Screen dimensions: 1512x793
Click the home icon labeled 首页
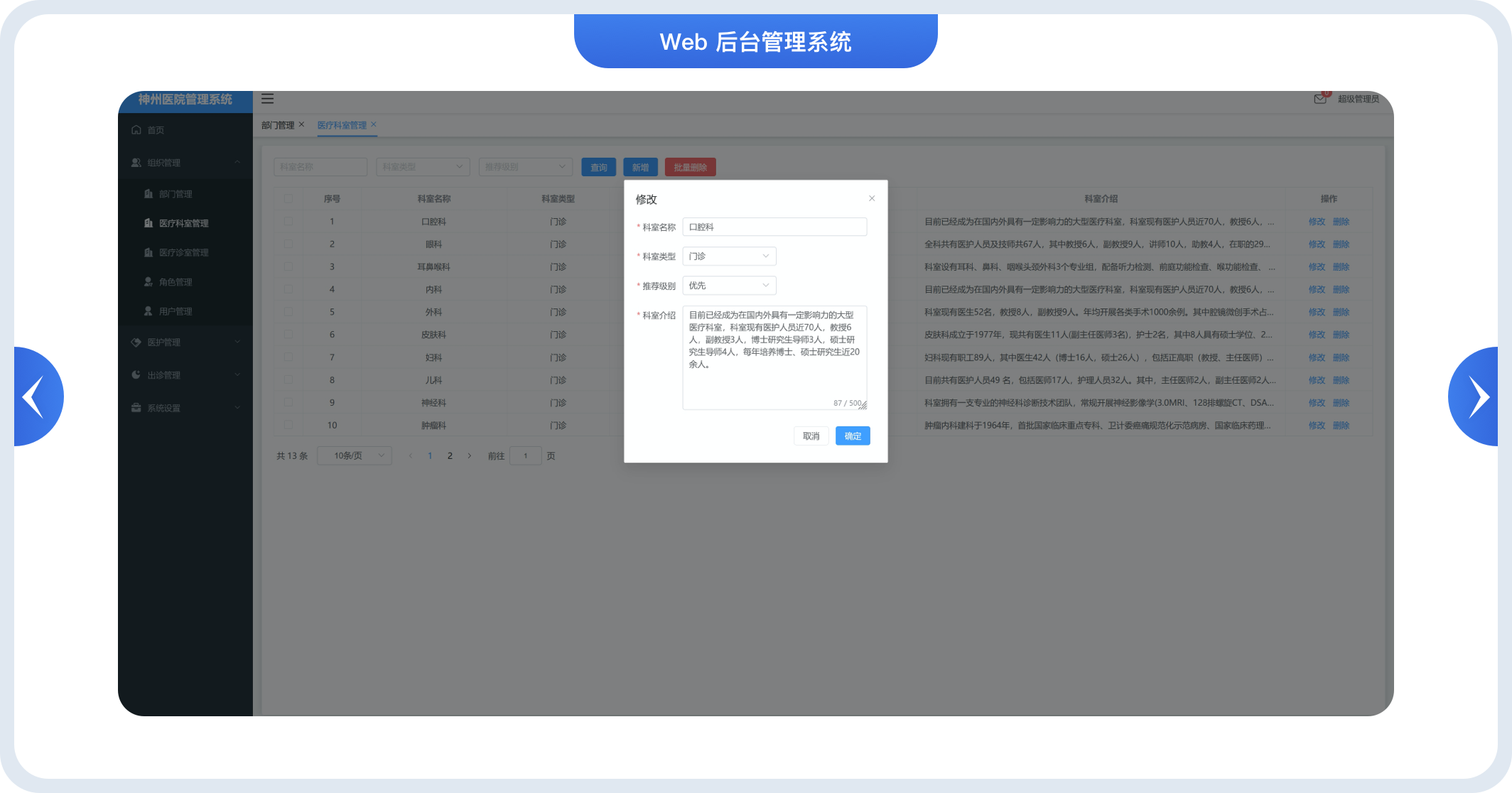[136, 130]
